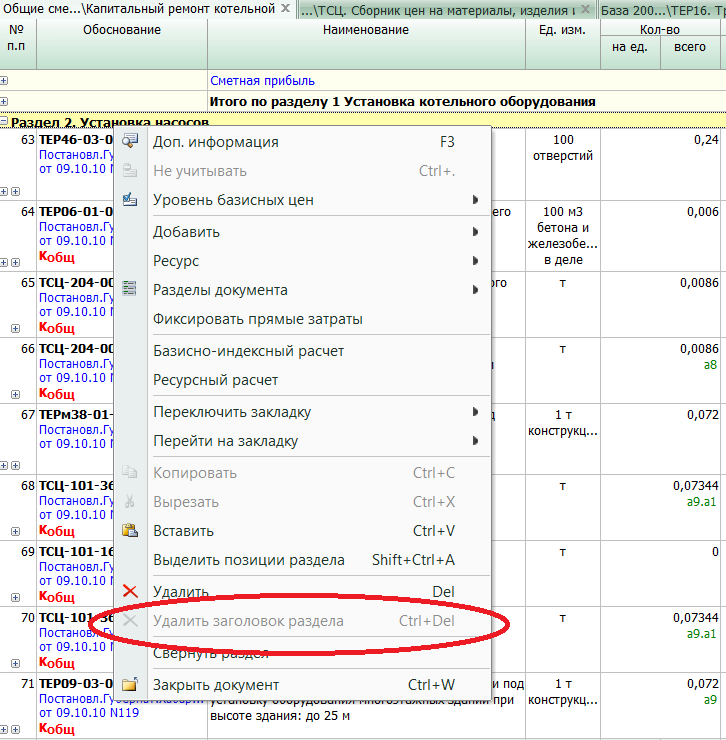This screenshot has width=726, height=740.
Task: Collapse Раздел 2 Установка насосов section
Action: (5, 122)
